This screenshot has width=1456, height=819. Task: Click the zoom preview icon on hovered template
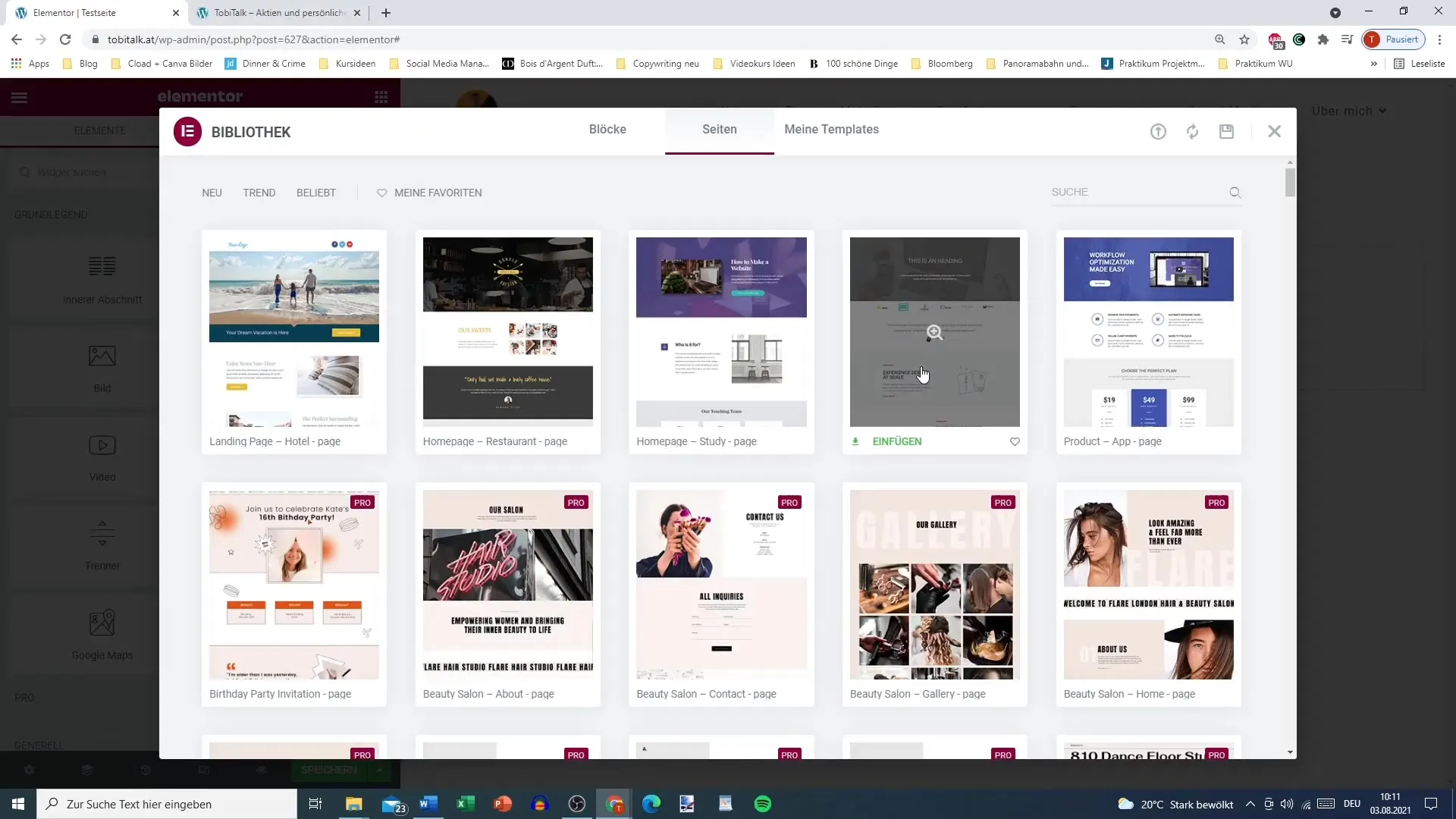[x=934, y=332]
